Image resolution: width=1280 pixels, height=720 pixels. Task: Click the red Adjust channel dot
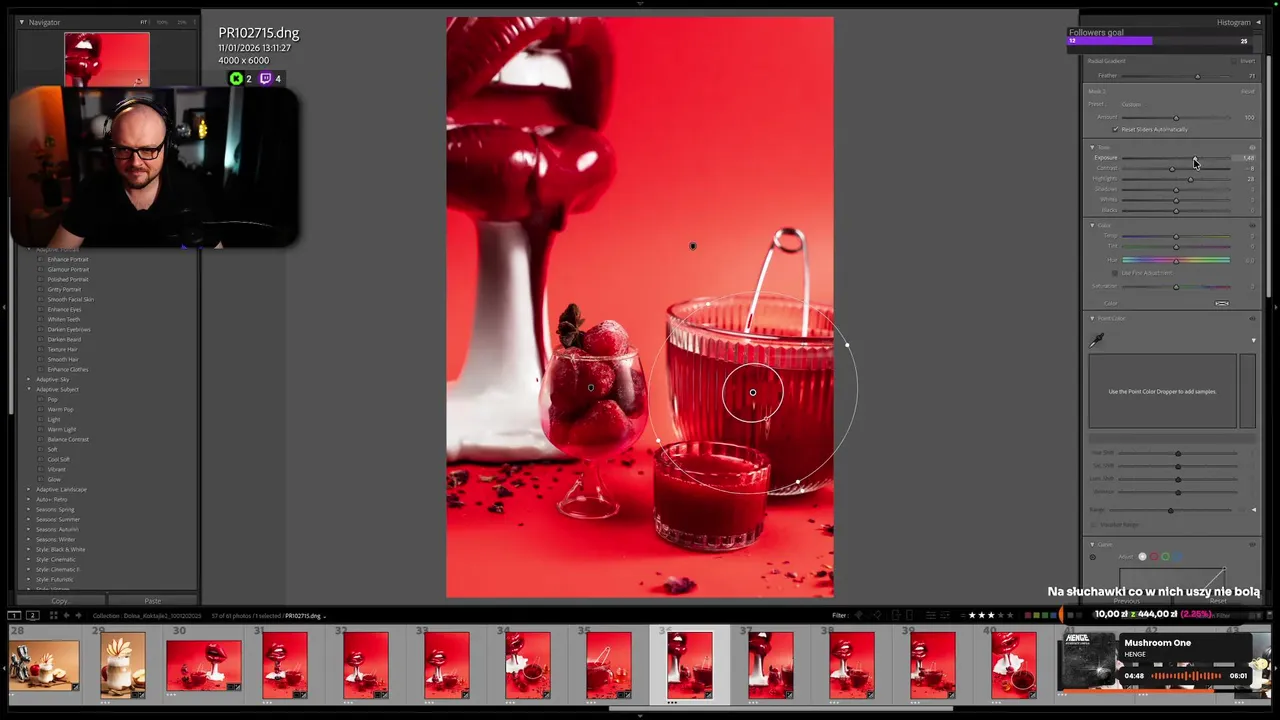[x=1153, y=556]
